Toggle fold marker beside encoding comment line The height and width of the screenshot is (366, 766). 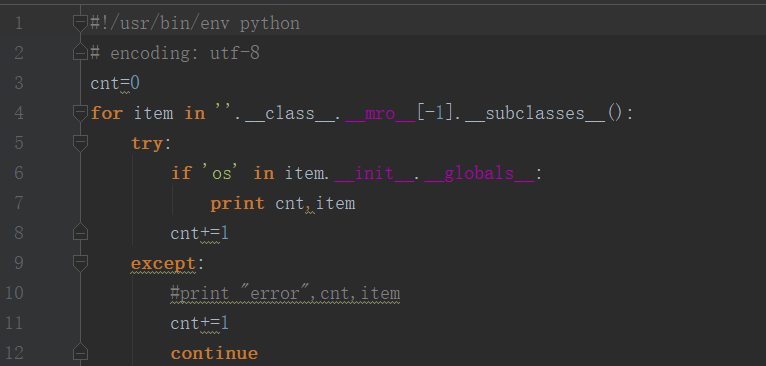(x=80, y=52)
